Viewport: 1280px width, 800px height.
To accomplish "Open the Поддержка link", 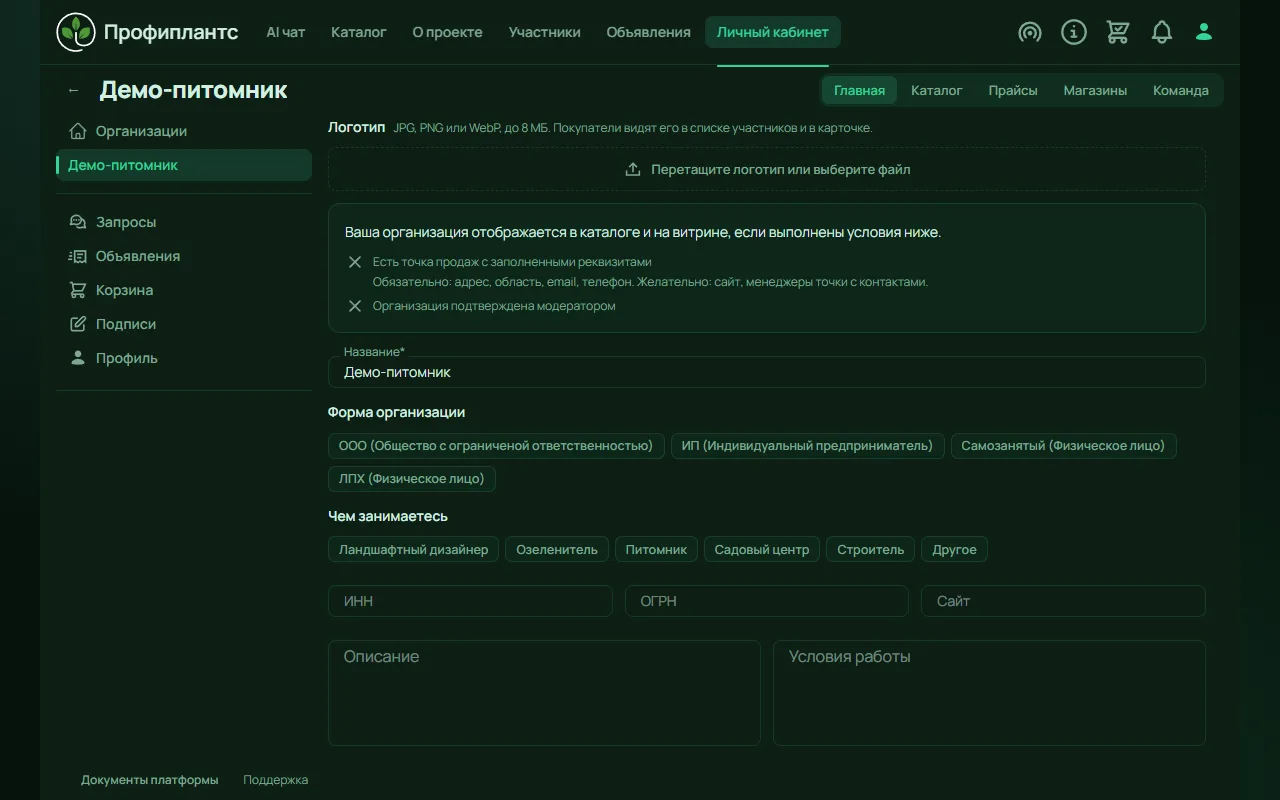I will pyautogui.click(x=276, y=780).
